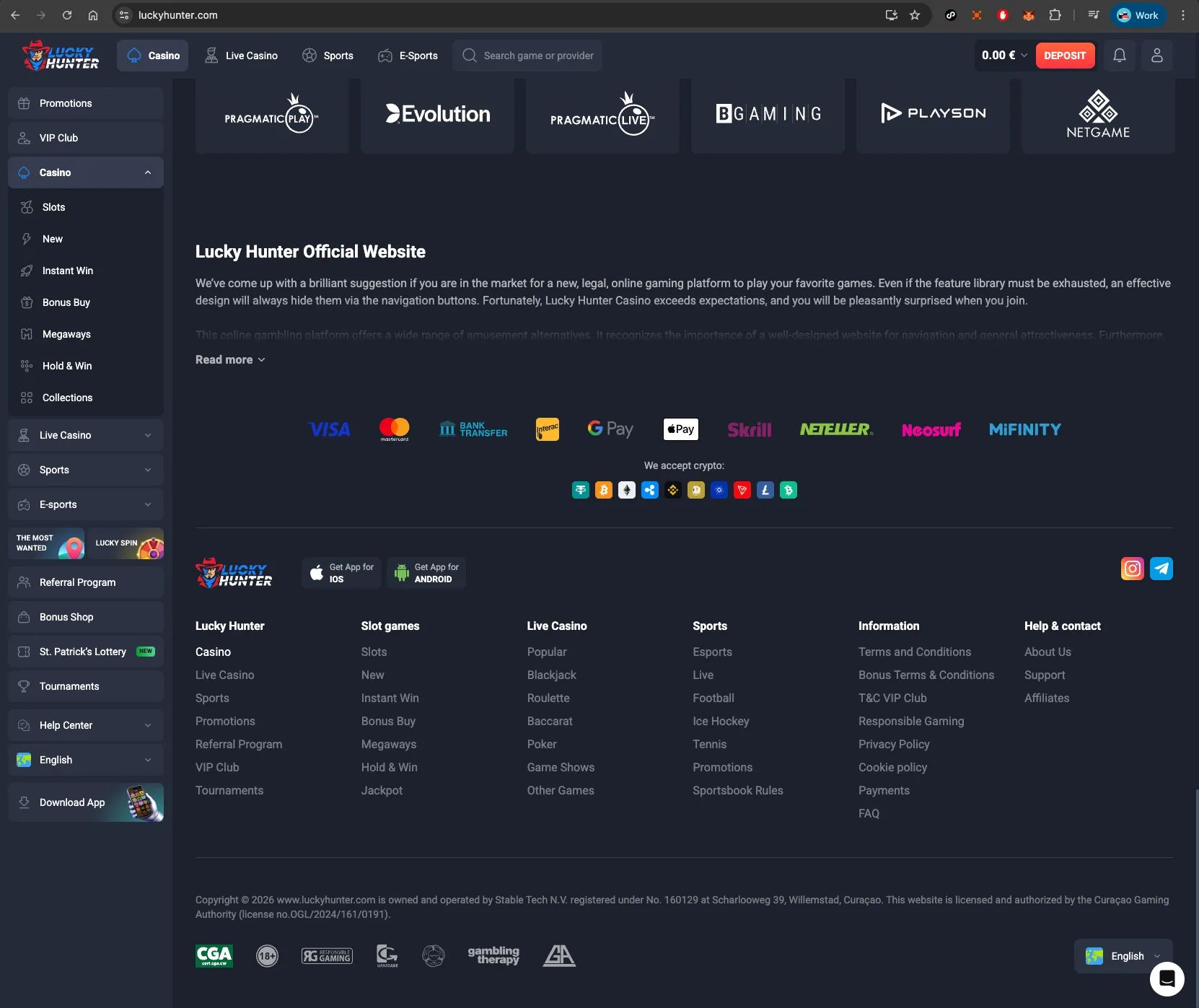Select the Evolution provider card
This screenshot has width=1199, height=1008.
(437, 115)
